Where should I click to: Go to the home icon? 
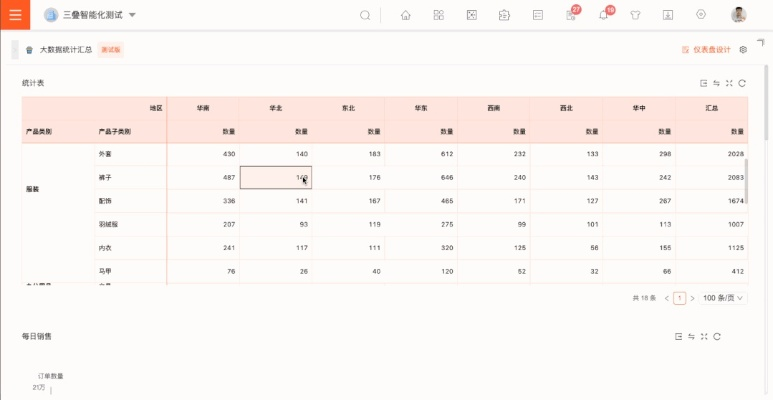point(405,15)
